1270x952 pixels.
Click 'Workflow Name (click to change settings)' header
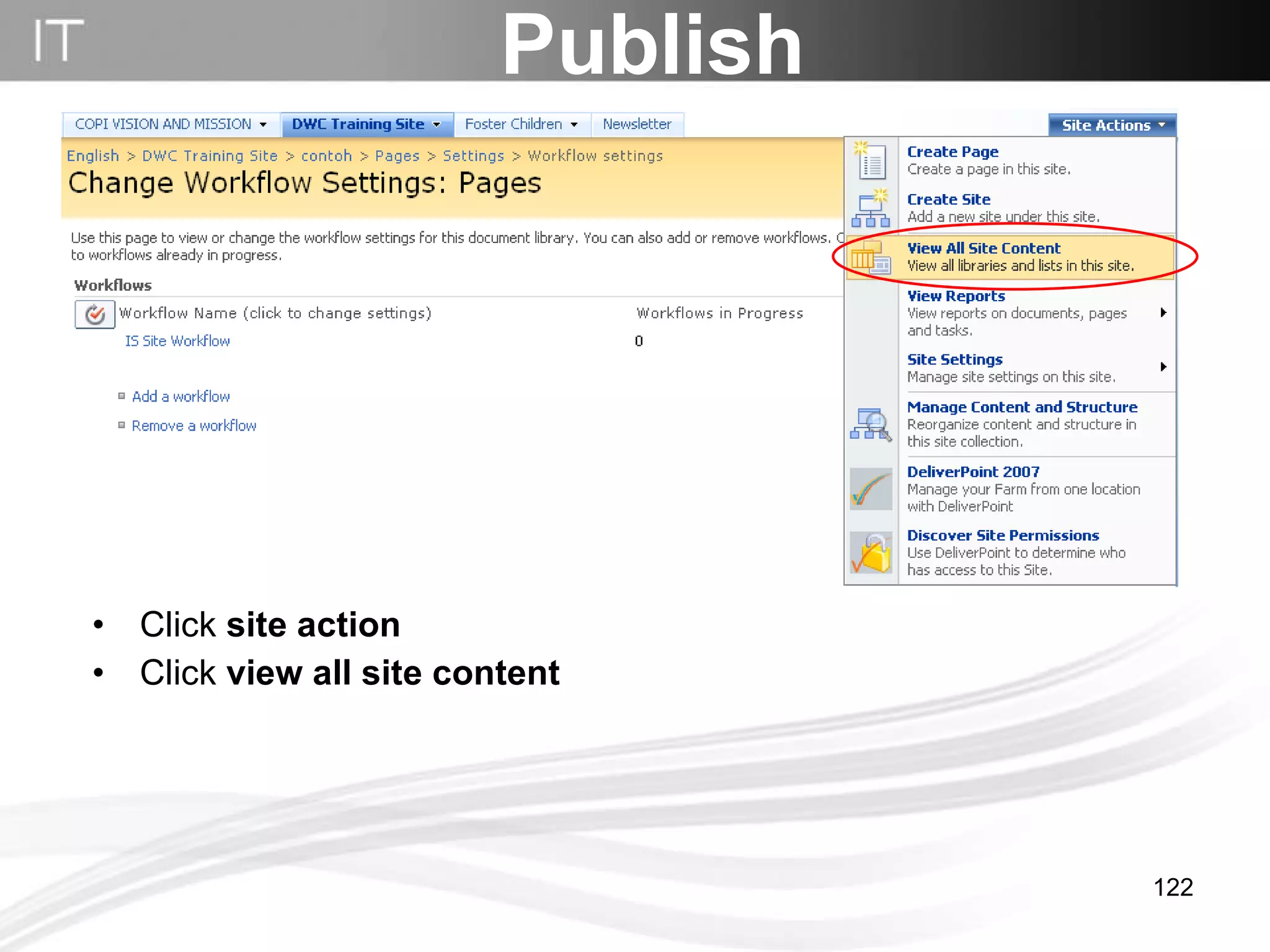[275, 313]
